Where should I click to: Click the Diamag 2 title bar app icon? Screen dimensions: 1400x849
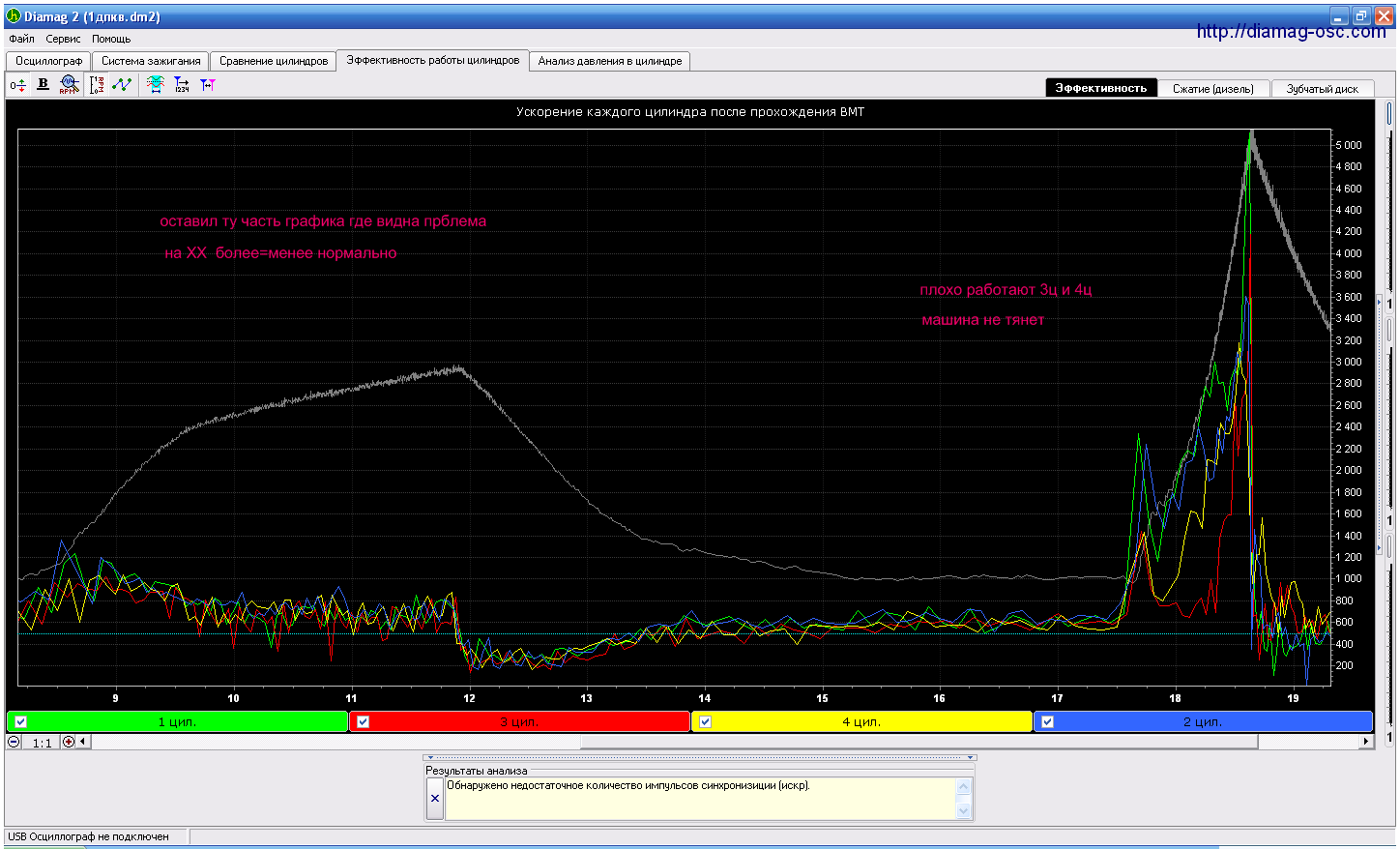click(14, 16)
